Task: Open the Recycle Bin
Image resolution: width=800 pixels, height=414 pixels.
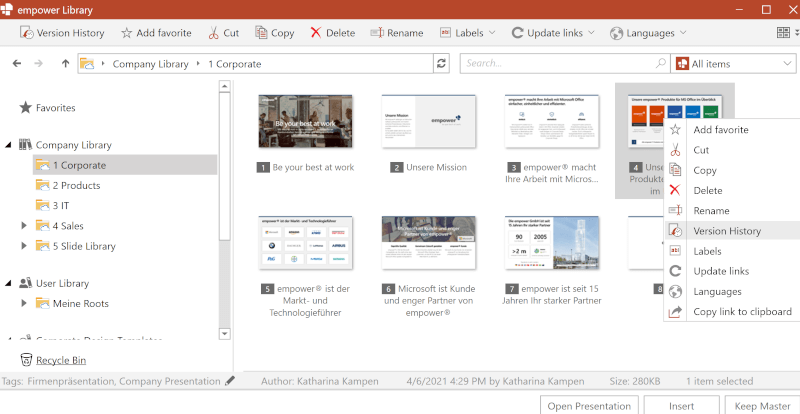Action: pos(61,360)
